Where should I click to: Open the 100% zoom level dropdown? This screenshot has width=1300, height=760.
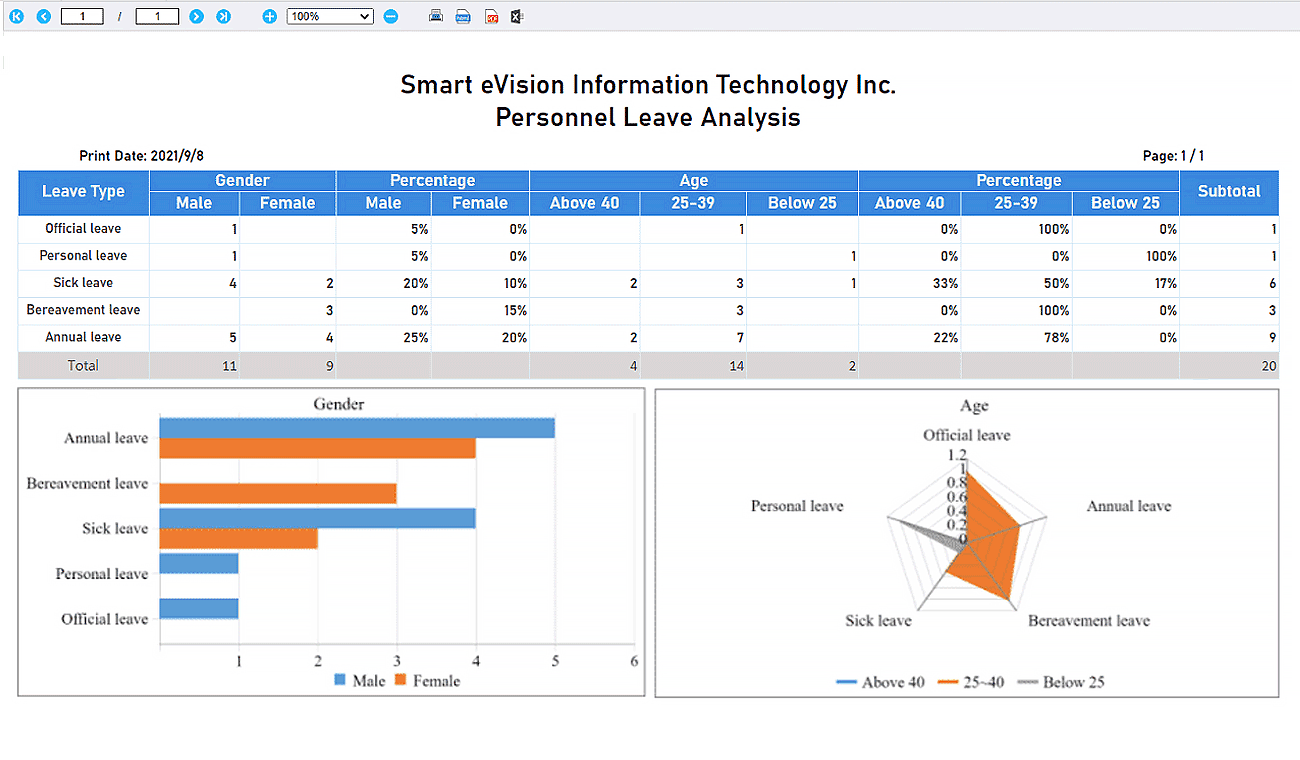(x=330, y=16)
